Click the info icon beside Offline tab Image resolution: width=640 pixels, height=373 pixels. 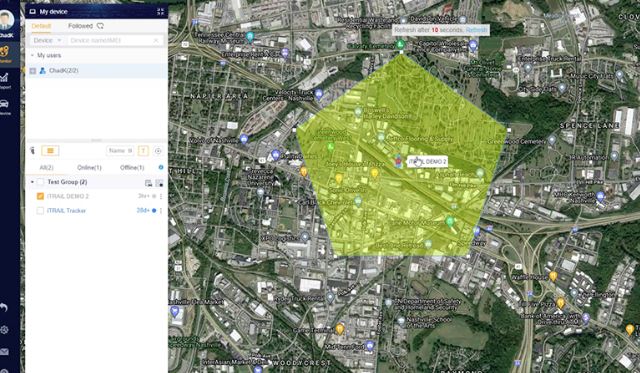[x=160, y=167]
